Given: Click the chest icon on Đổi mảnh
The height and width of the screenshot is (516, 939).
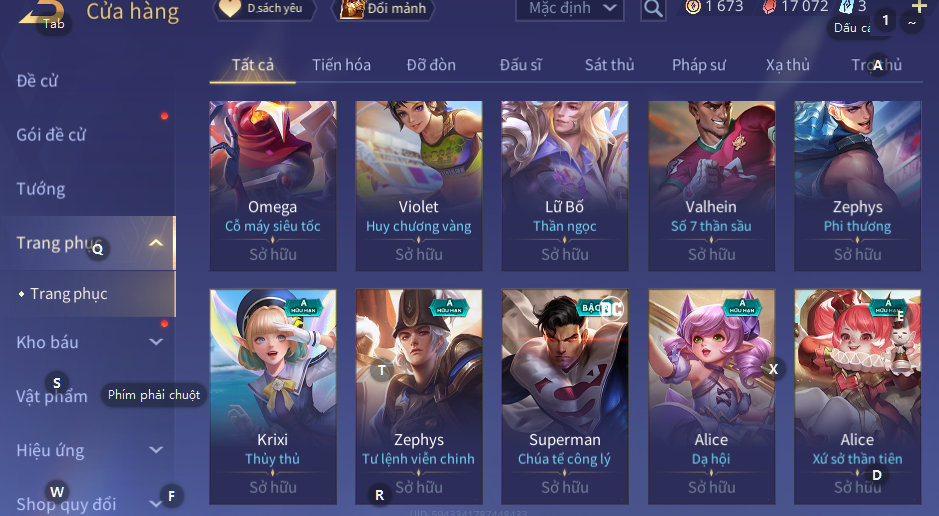Looking at the screenshot, I should pyautogui.click(x=352, y=8).
